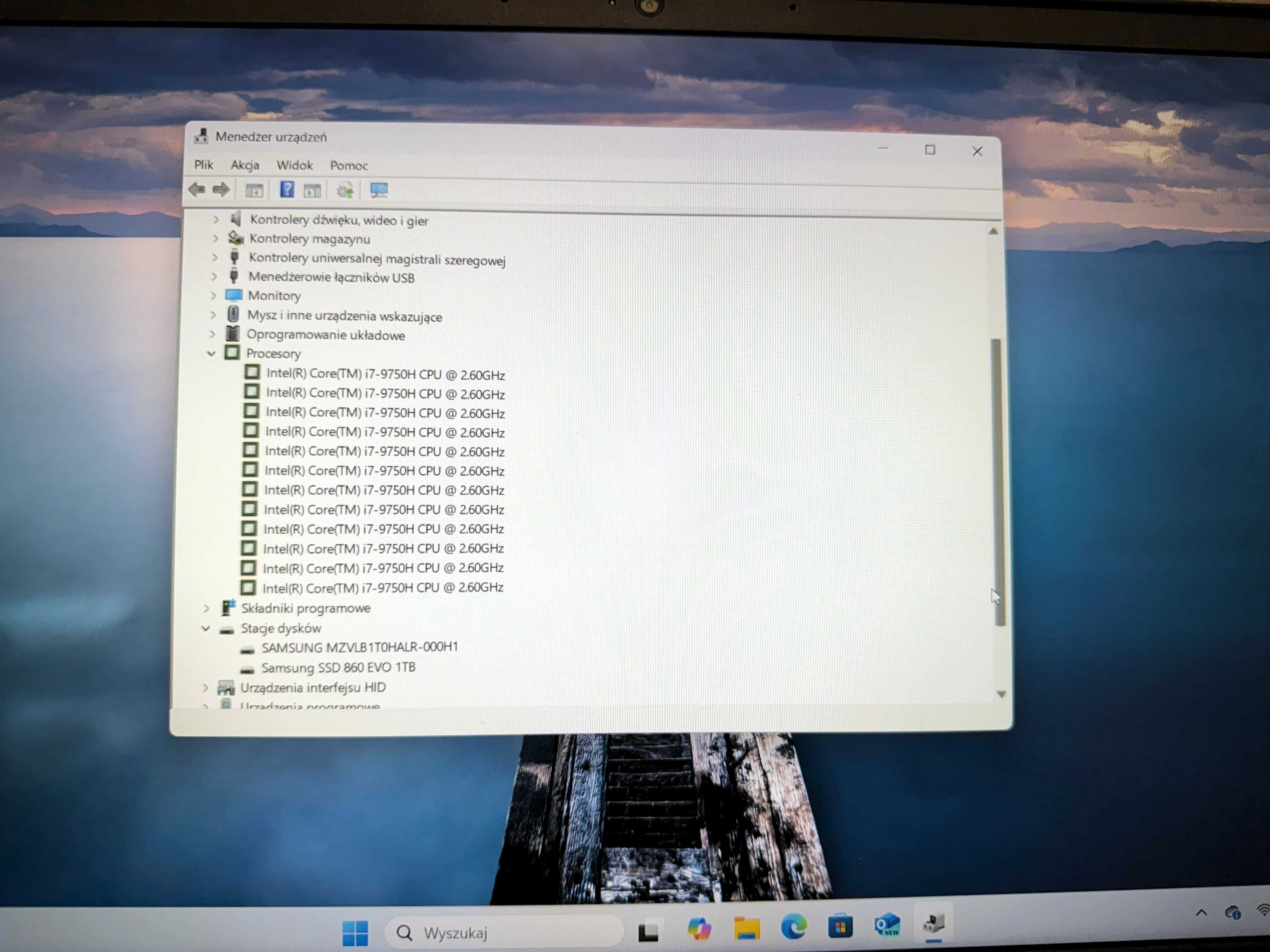
Task: Click the USB plug icon of Kontrolery uniwersalnej magistrali
Action: 234,257
